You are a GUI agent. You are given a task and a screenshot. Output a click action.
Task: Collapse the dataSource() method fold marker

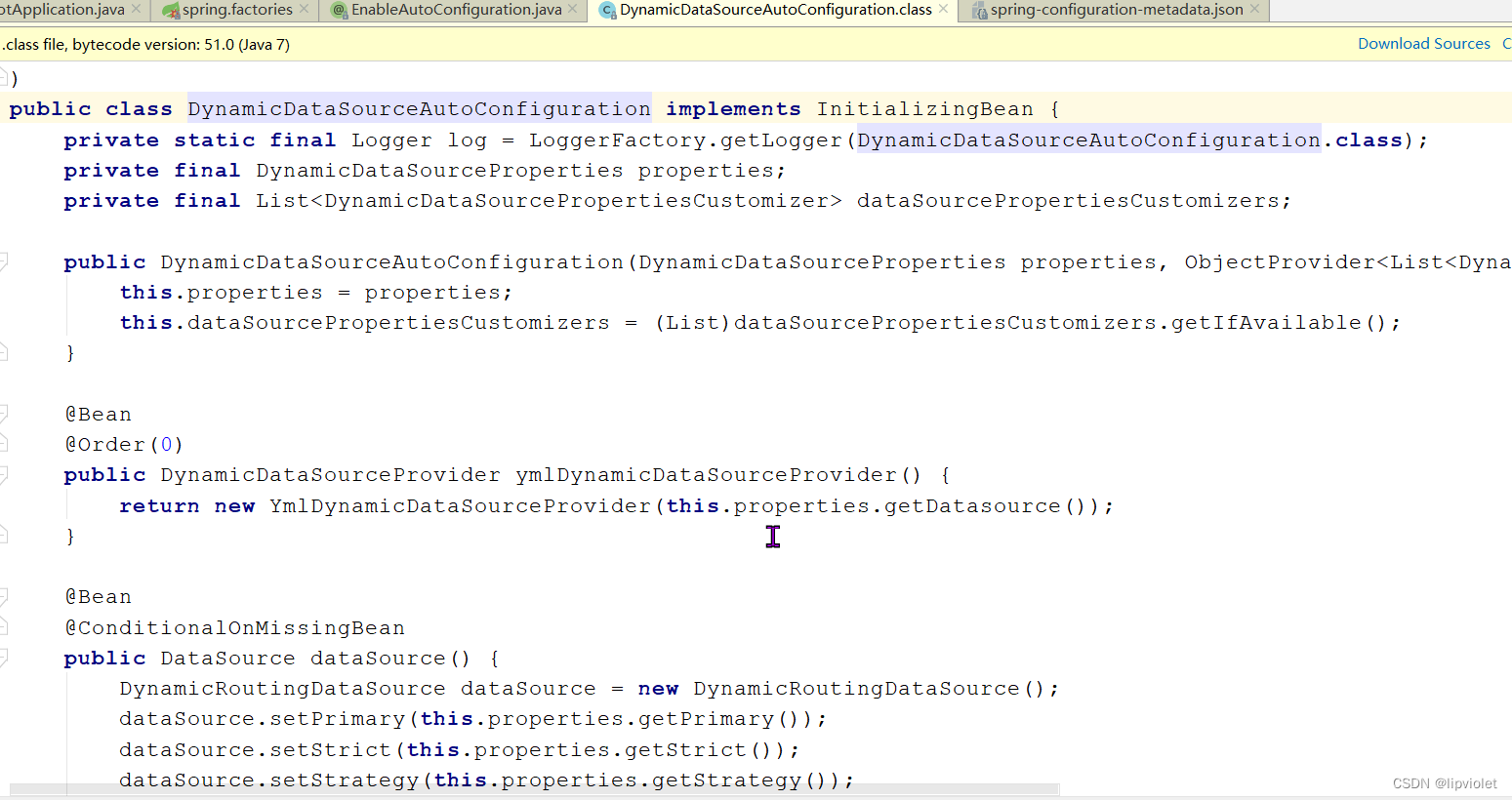click(x=4, y=658)
